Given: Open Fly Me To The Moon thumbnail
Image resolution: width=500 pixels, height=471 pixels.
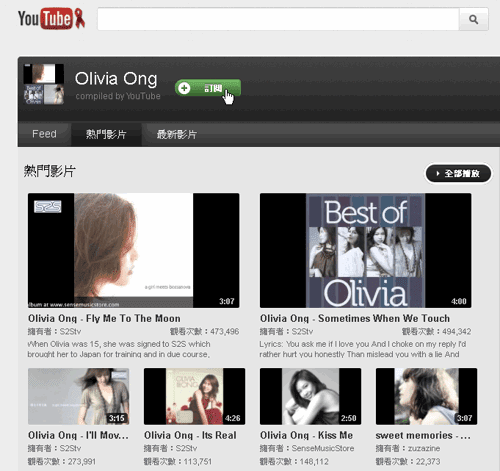Looking at the screenshot, I should 134,250.
